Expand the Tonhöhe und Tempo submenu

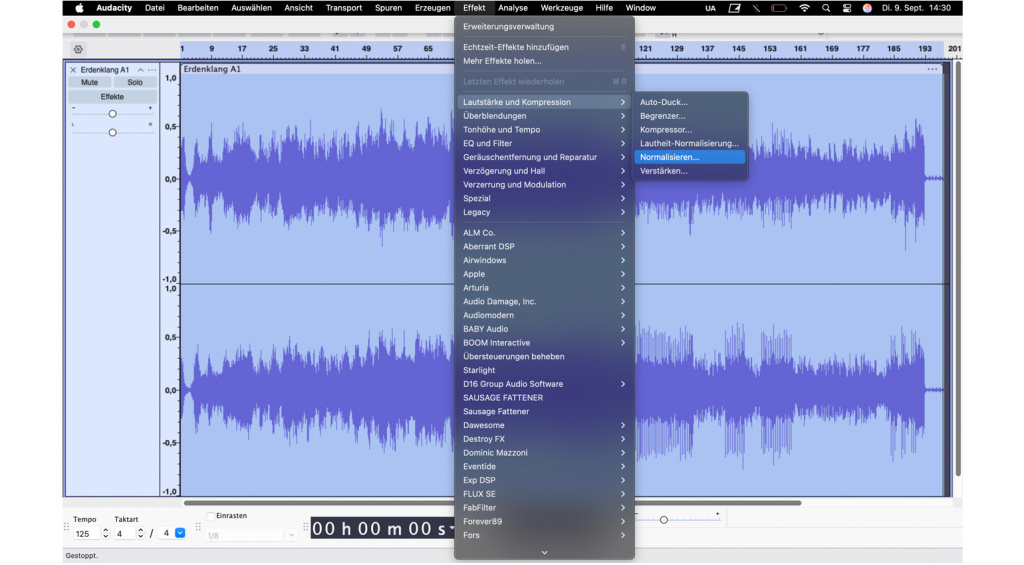point(543,129)
